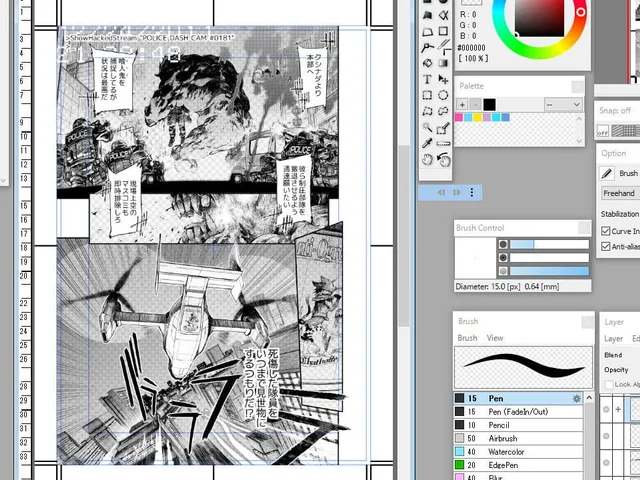Select the rectangle shape tool
Viewport: 640px width, 480px height.
coord(443,31)
